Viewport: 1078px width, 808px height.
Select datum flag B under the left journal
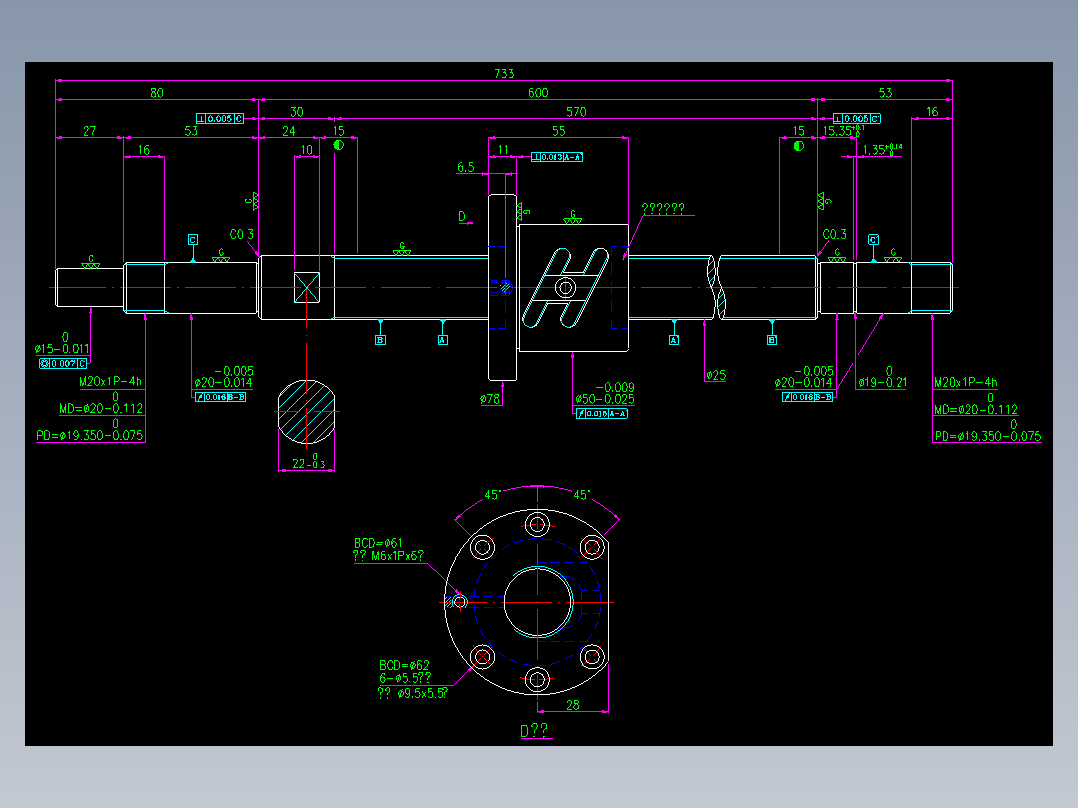(381, 340)
